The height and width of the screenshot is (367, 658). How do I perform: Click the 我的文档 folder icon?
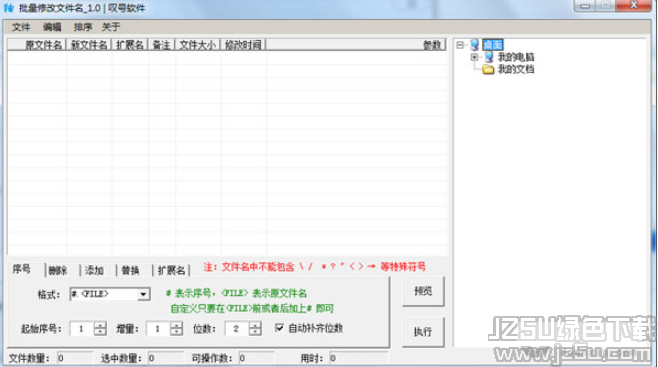pos(488,69)
